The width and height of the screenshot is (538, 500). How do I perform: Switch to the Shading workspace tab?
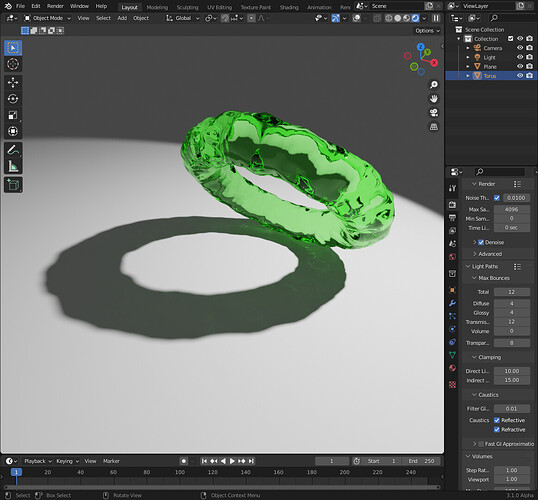289,7
